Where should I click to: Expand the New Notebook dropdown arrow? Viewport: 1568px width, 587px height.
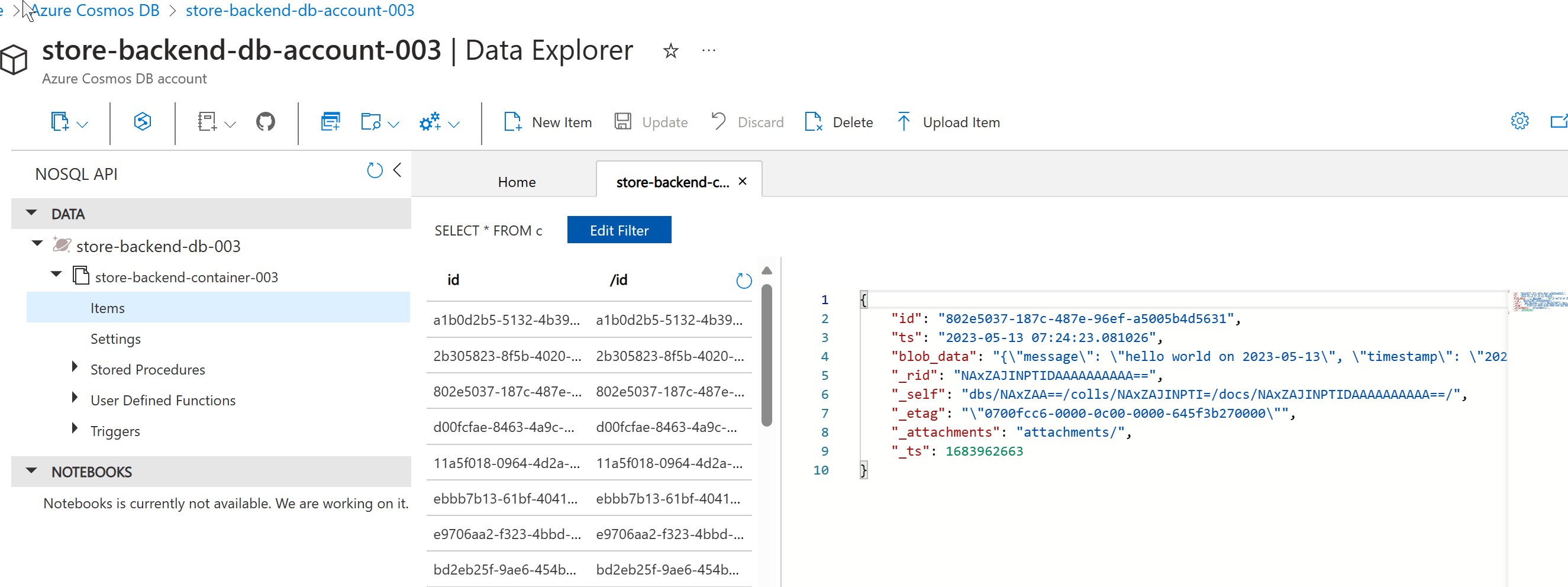(x=230, y=124)
